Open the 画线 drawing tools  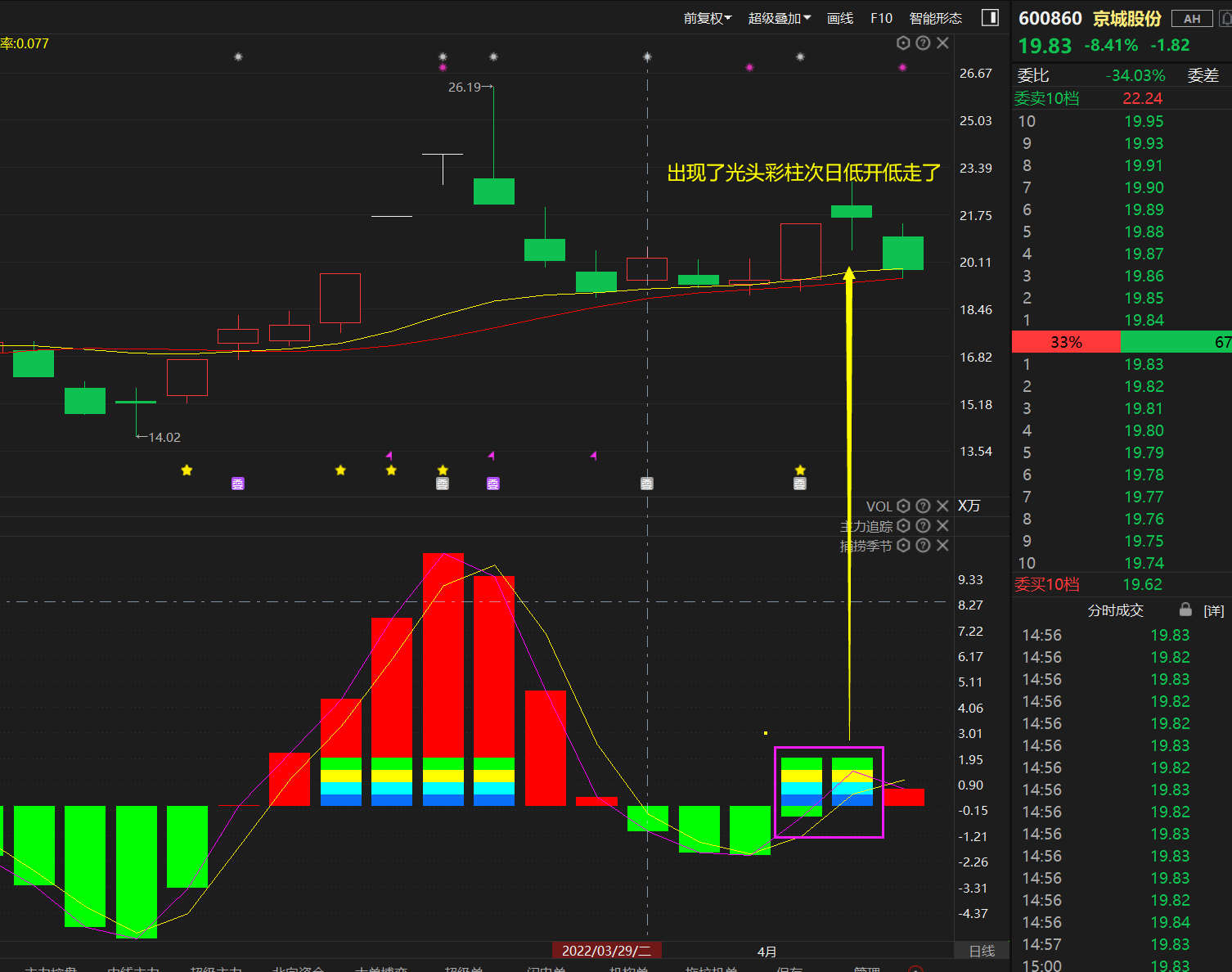pyautogui.click(x=840, y=18)
